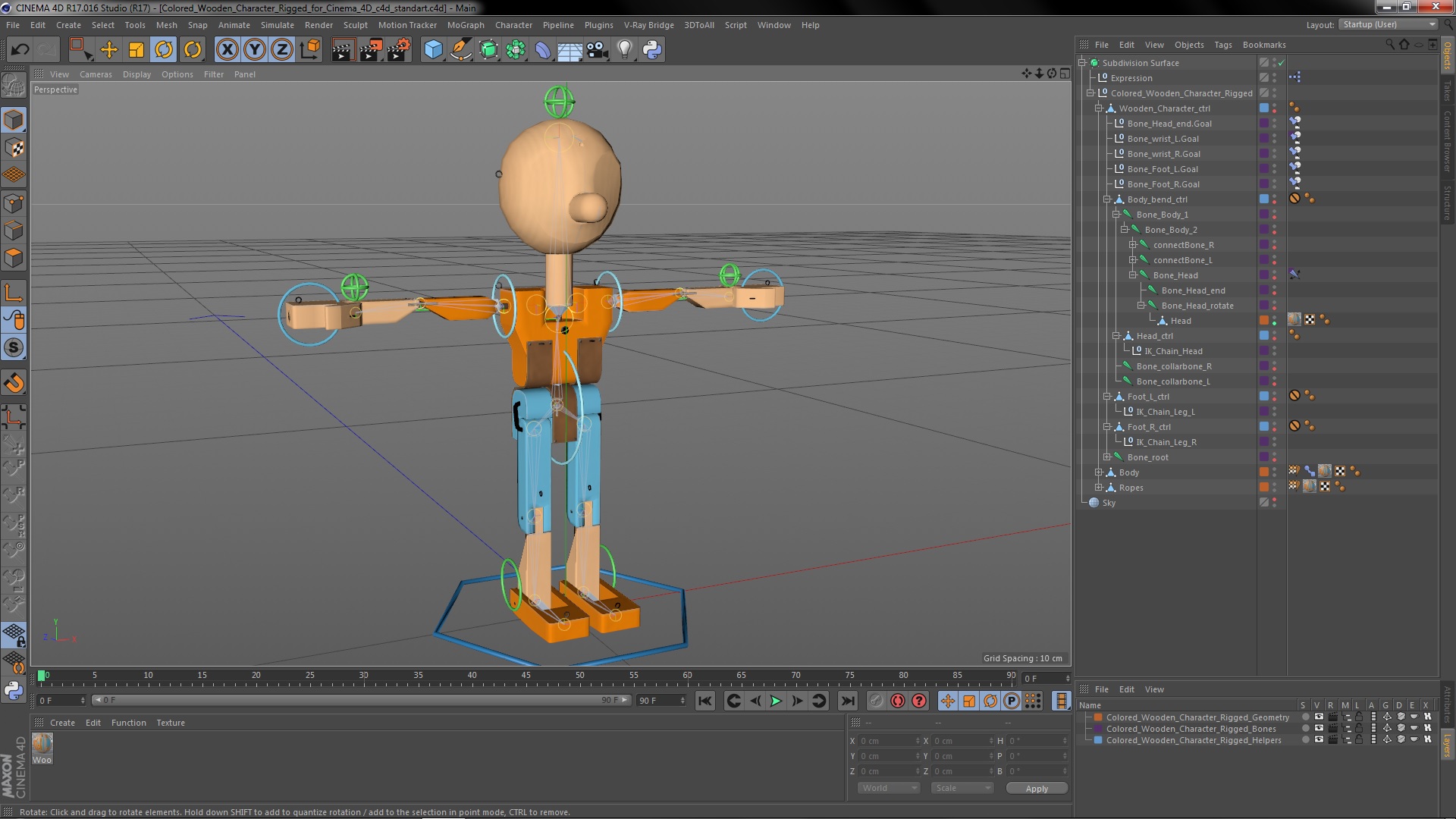Expand the Ropes object node
The width and height of the screenshot is (1456, 819).
pyautogui.click(x=1098, y=488)
